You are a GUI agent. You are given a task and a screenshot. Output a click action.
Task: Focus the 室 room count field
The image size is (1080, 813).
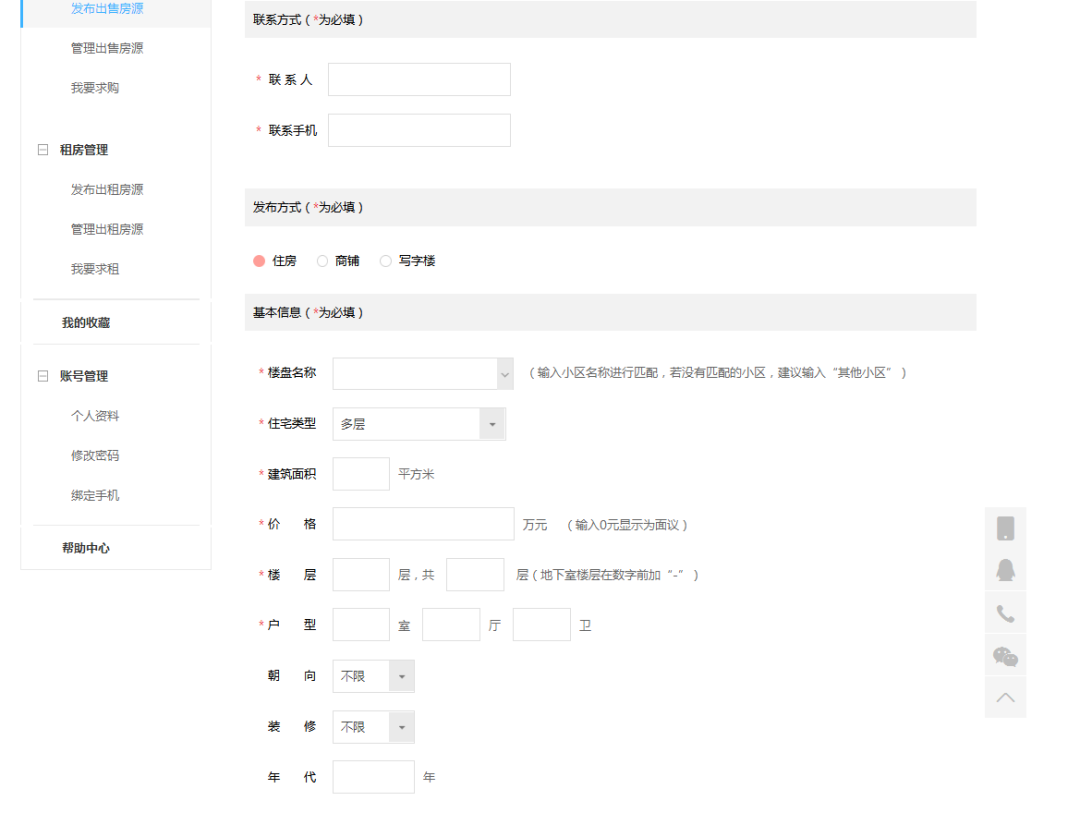click(x=361, y=625)
